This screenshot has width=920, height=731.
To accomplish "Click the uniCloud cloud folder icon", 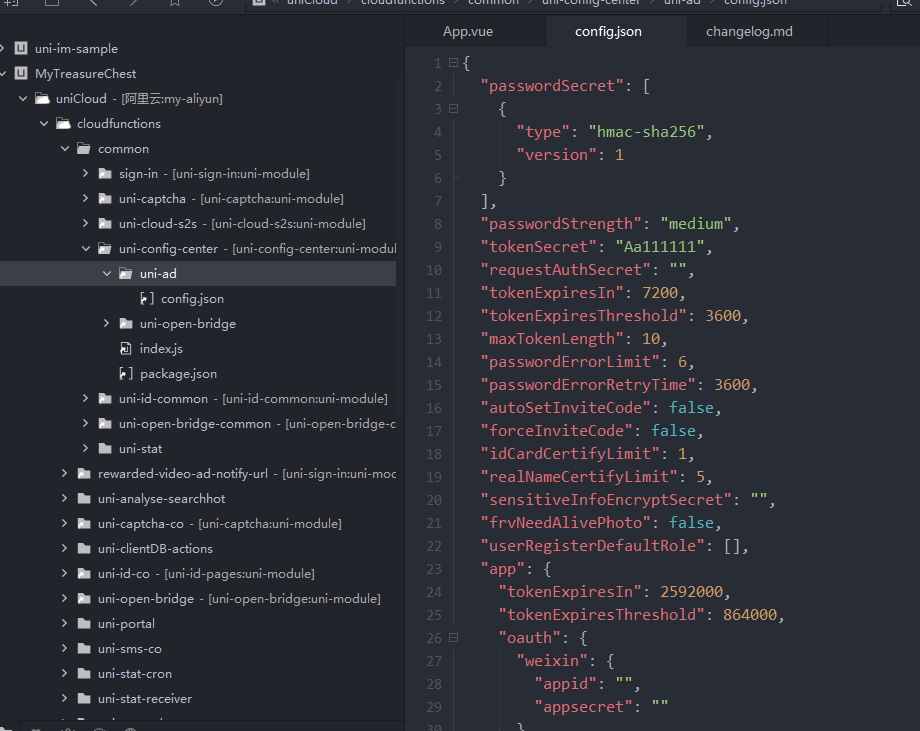I will point(42,99).
